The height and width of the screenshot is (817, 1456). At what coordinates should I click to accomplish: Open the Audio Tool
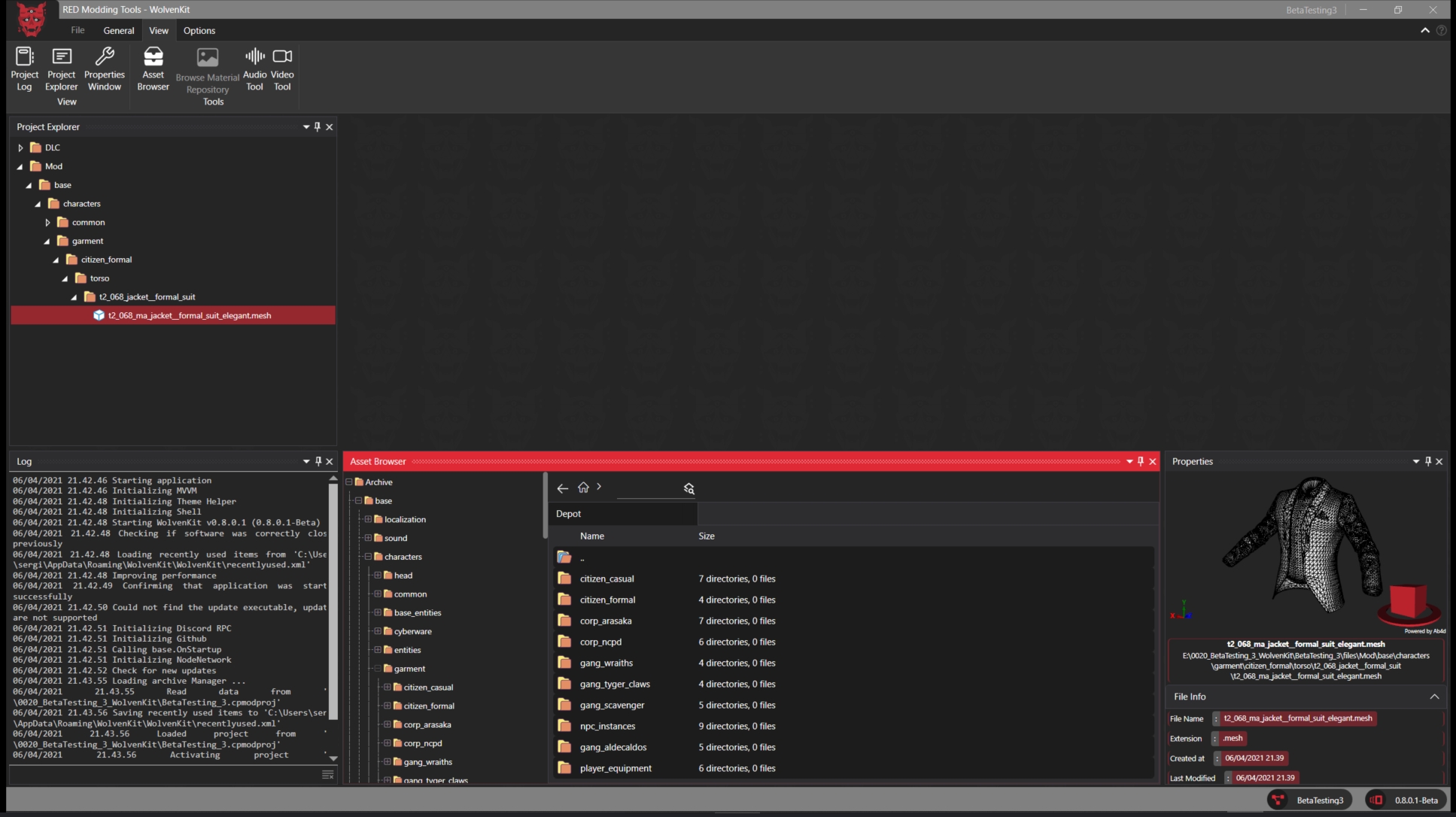[254, 68]
